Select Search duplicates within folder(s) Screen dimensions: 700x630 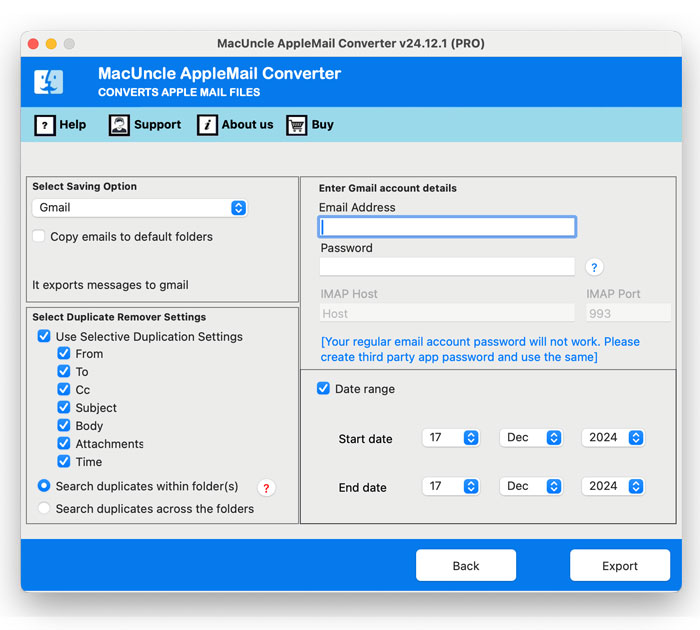point(44,485)
